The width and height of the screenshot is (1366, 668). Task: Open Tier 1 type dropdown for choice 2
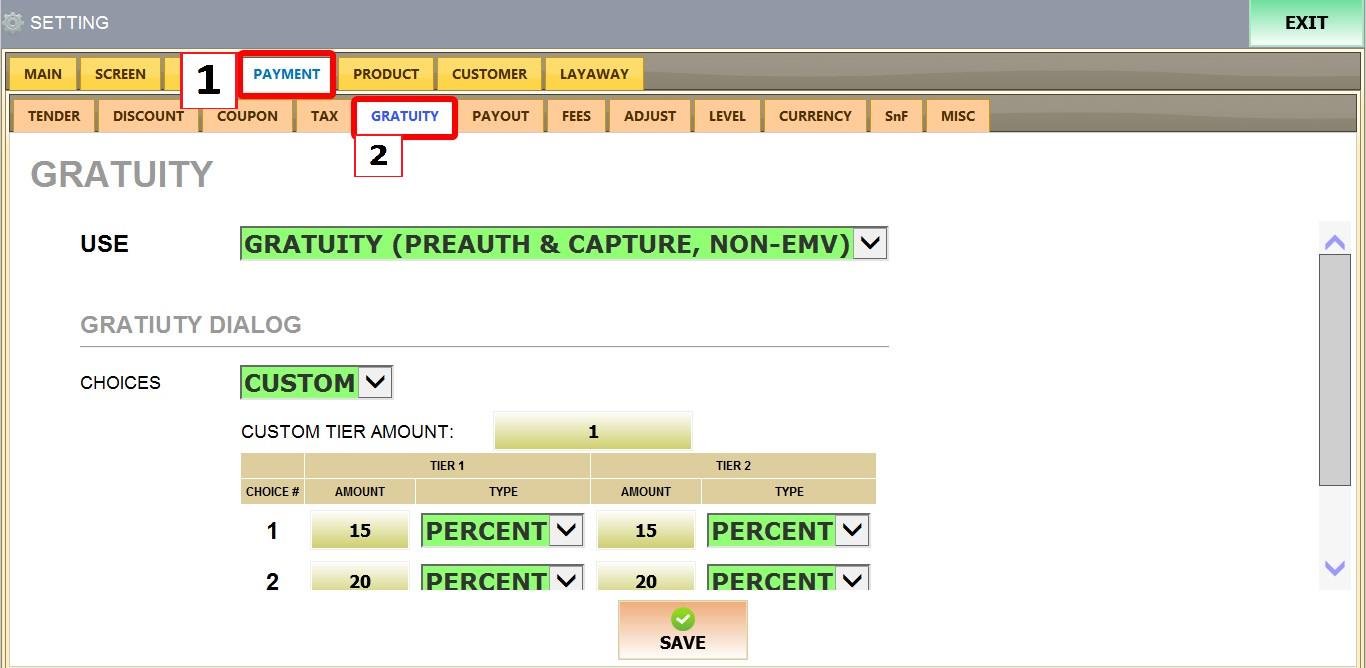tap(566, 578)
